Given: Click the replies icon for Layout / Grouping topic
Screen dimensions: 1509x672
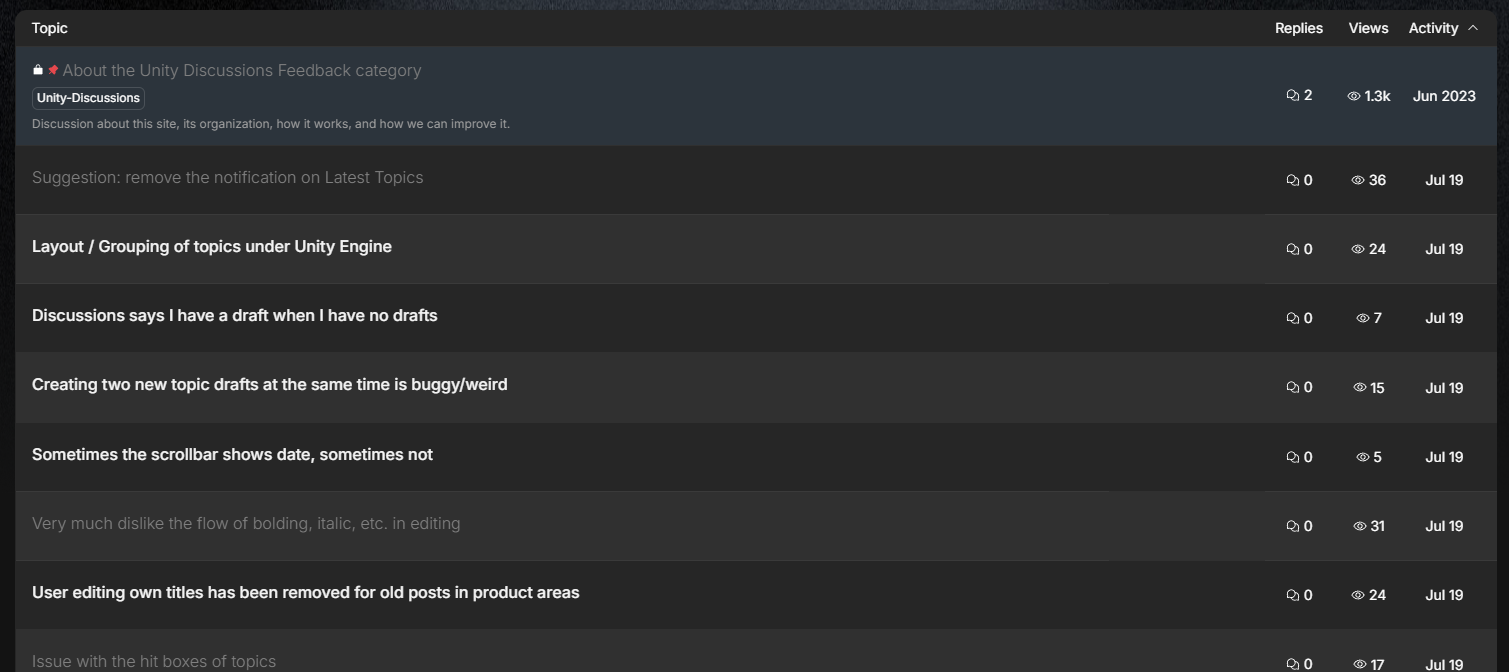Looking at the screenshot, I should (x=1292, y=249).
